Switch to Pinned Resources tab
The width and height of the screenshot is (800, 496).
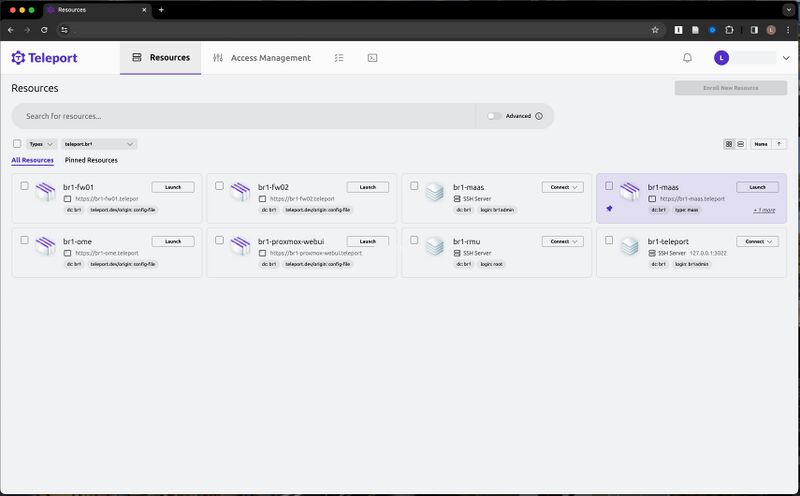point(91,160)
